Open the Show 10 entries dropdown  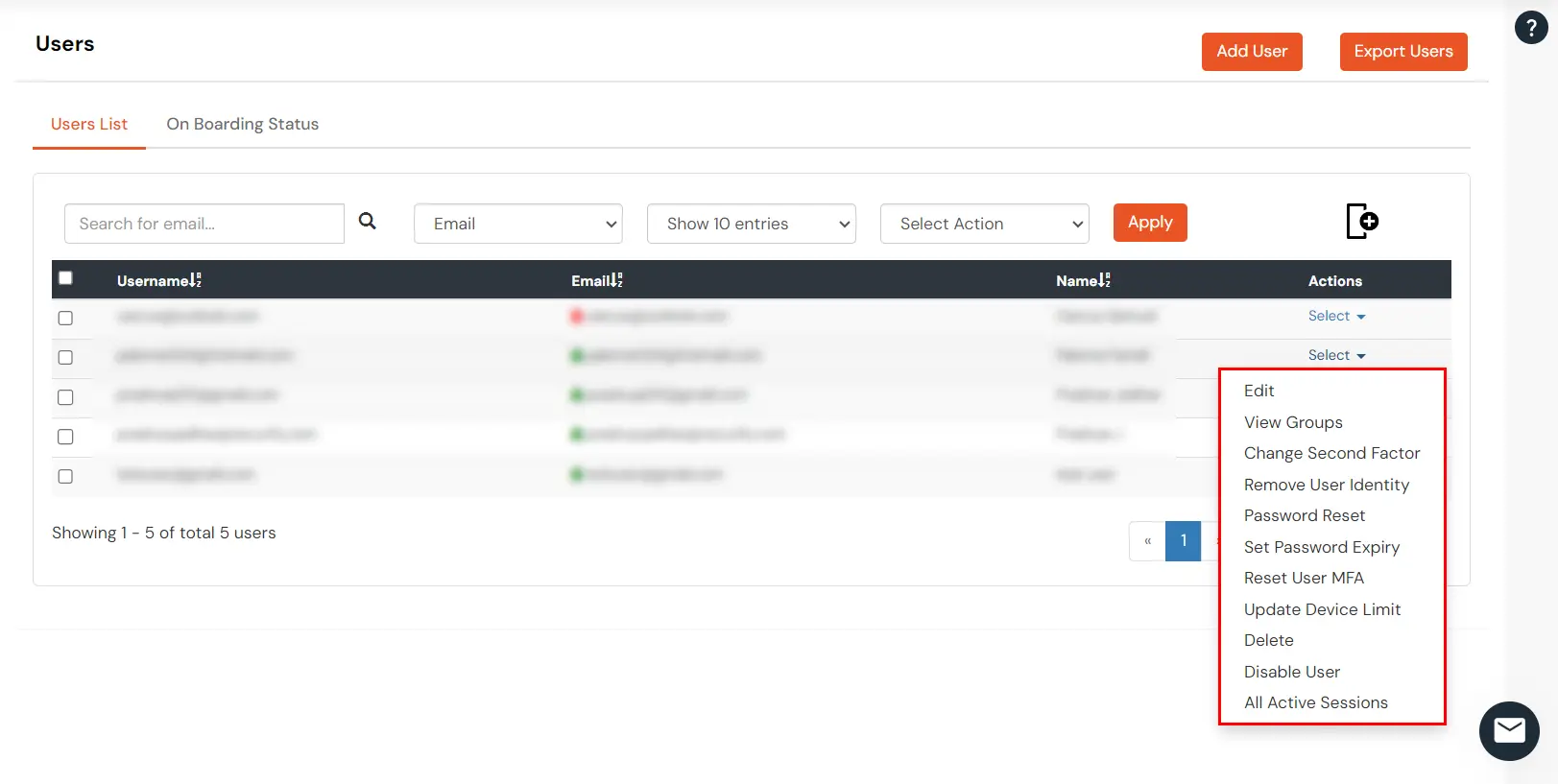pos(752,224)
